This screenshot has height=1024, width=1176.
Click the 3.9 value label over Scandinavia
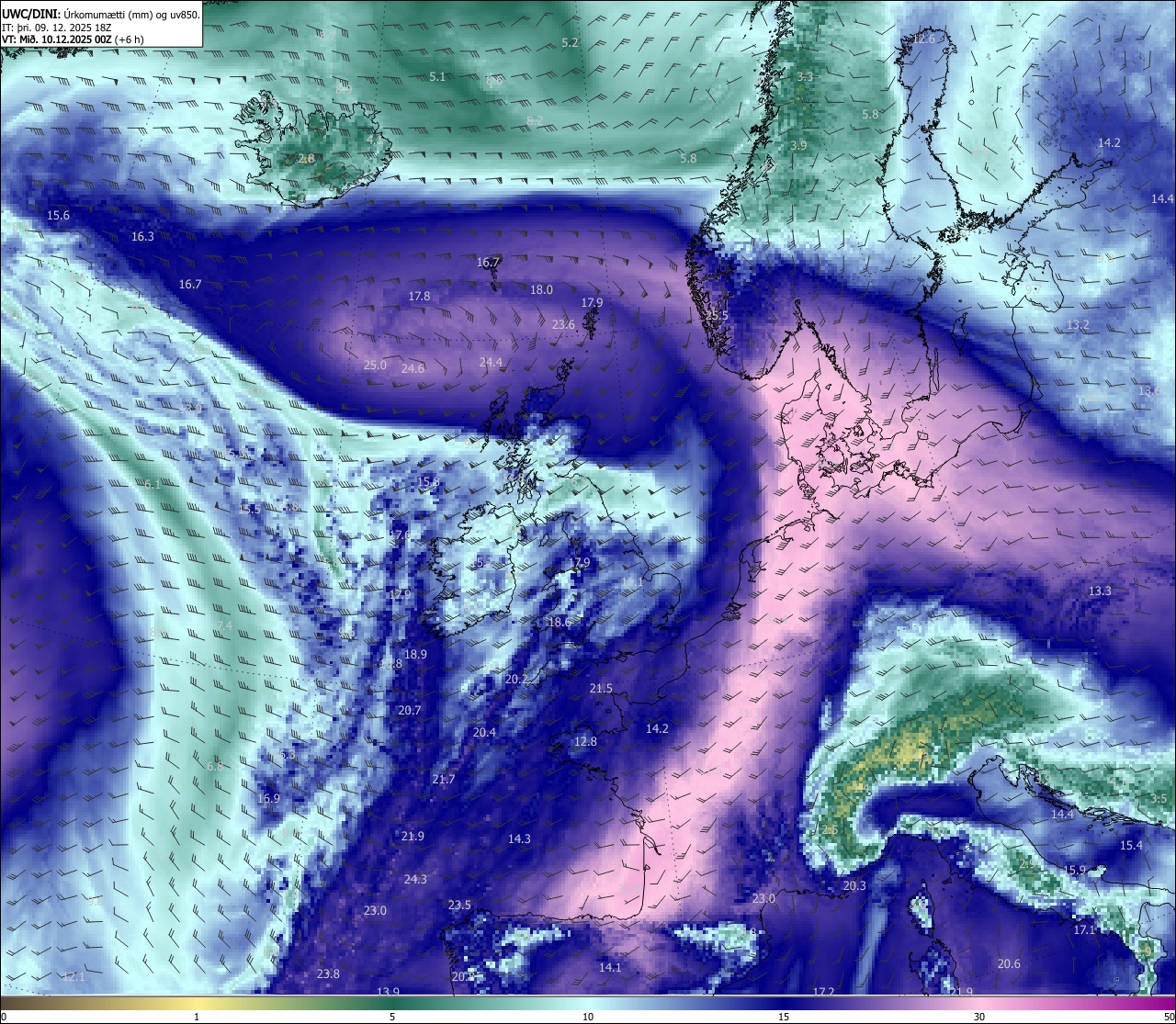click(798, 146)
